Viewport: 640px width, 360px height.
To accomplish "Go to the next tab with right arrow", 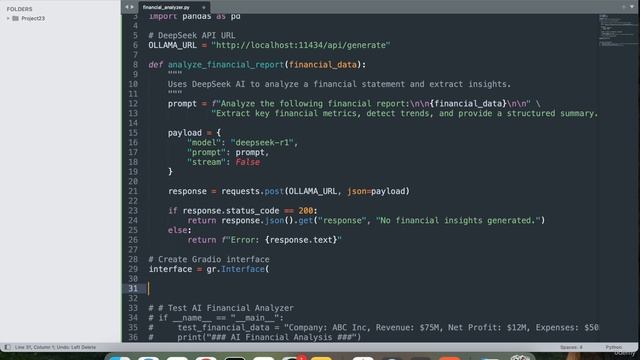I will [131, 7].
